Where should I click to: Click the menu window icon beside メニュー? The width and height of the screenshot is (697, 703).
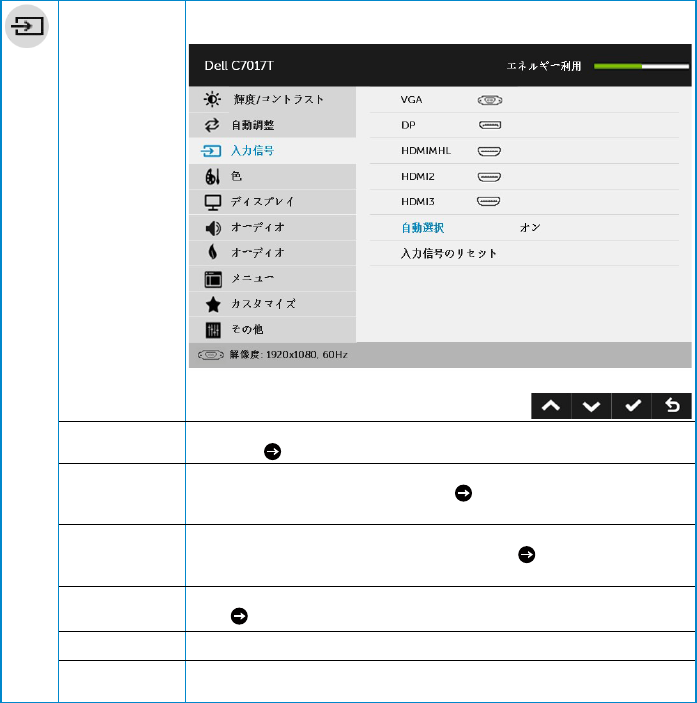(213, 279)
